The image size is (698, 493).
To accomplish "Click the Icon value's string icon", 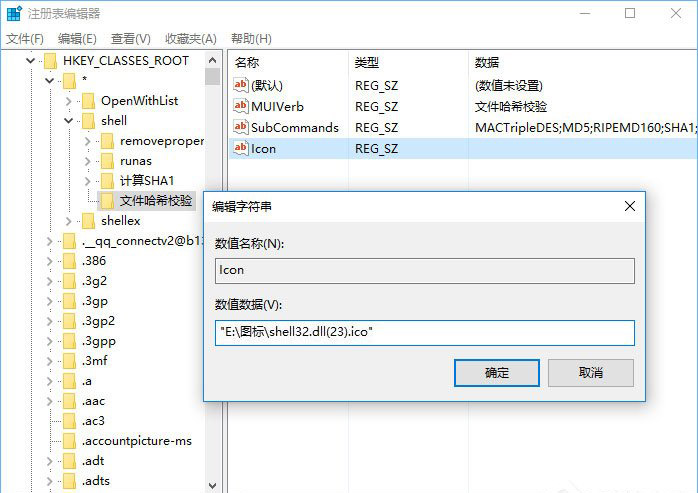I will click(x=240, y=148).
